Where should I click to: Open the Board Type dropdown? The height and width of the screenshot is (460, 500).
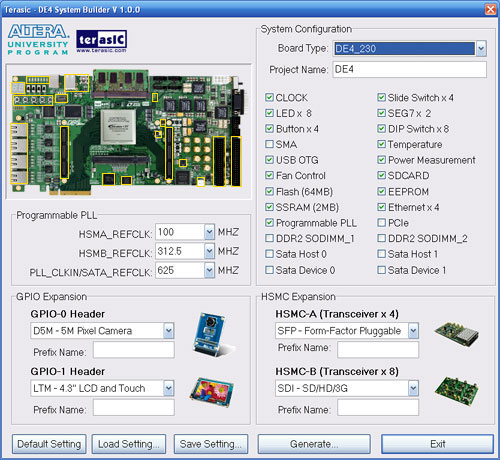[x=481, y=49]
